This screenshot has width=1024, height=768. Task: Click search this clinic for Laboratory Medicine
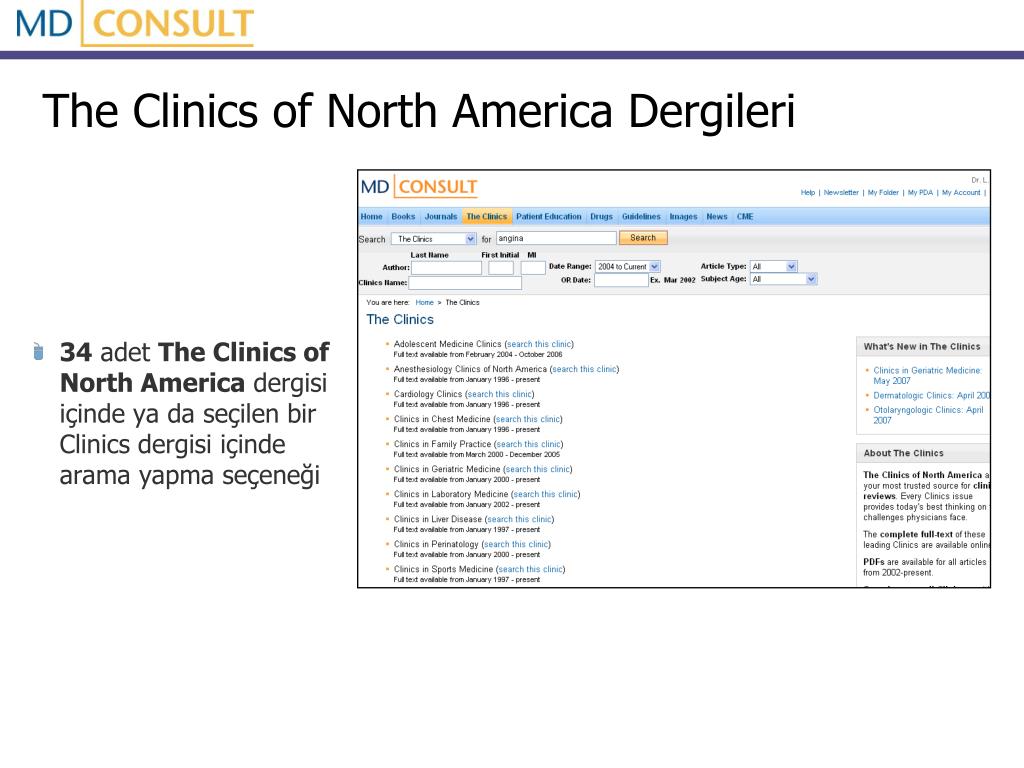[545, 494]
